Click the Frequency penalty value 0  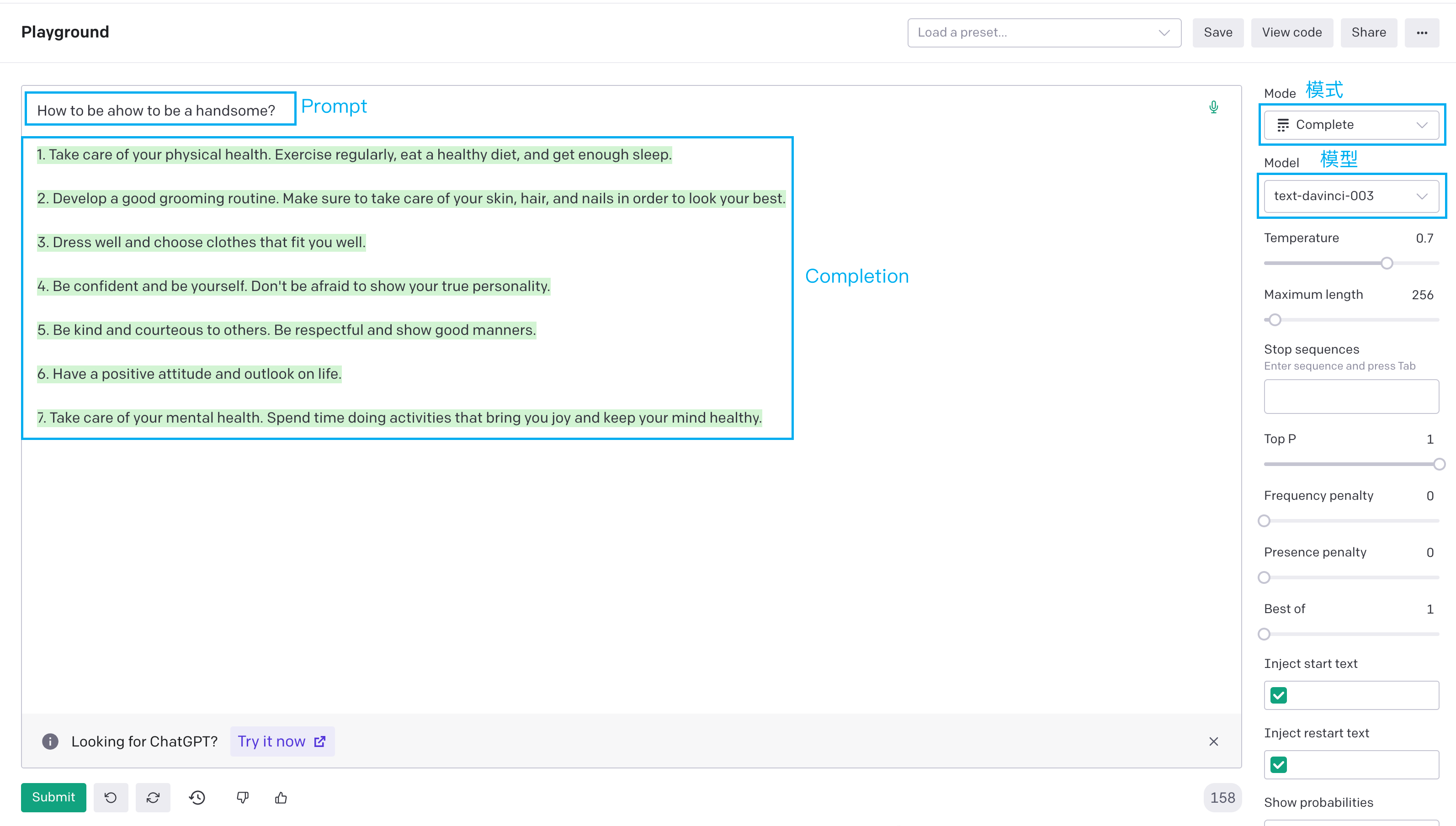click(1429, 496)
